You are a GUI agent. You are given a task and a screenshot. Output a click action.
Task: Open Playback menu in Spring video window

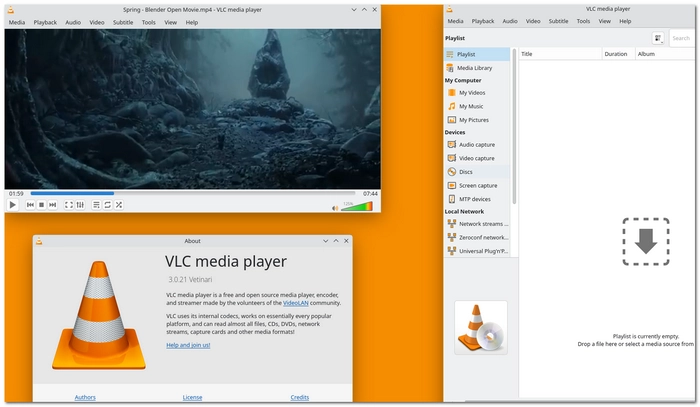click(45, 22)
